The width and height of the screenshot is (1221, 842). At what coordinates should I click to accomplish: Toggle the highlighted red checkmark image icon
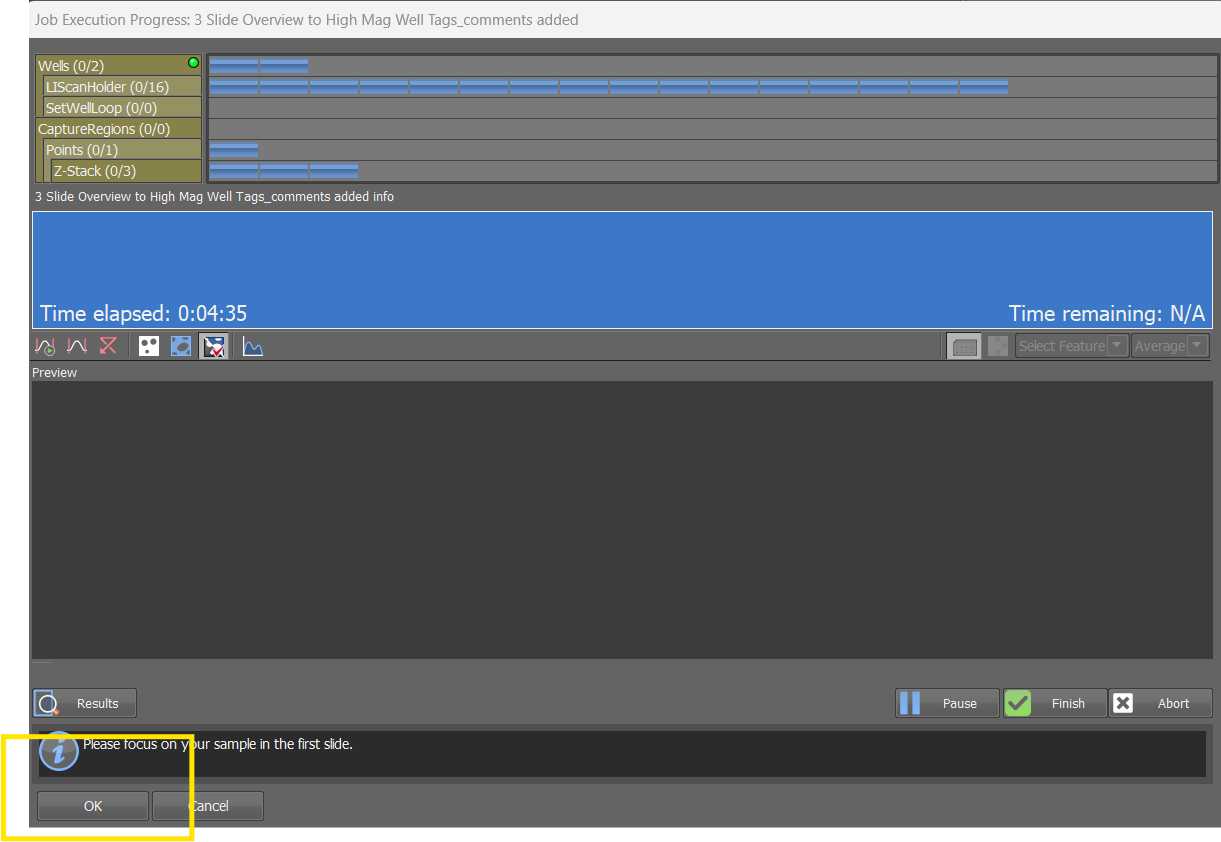[x=214, y=346]
